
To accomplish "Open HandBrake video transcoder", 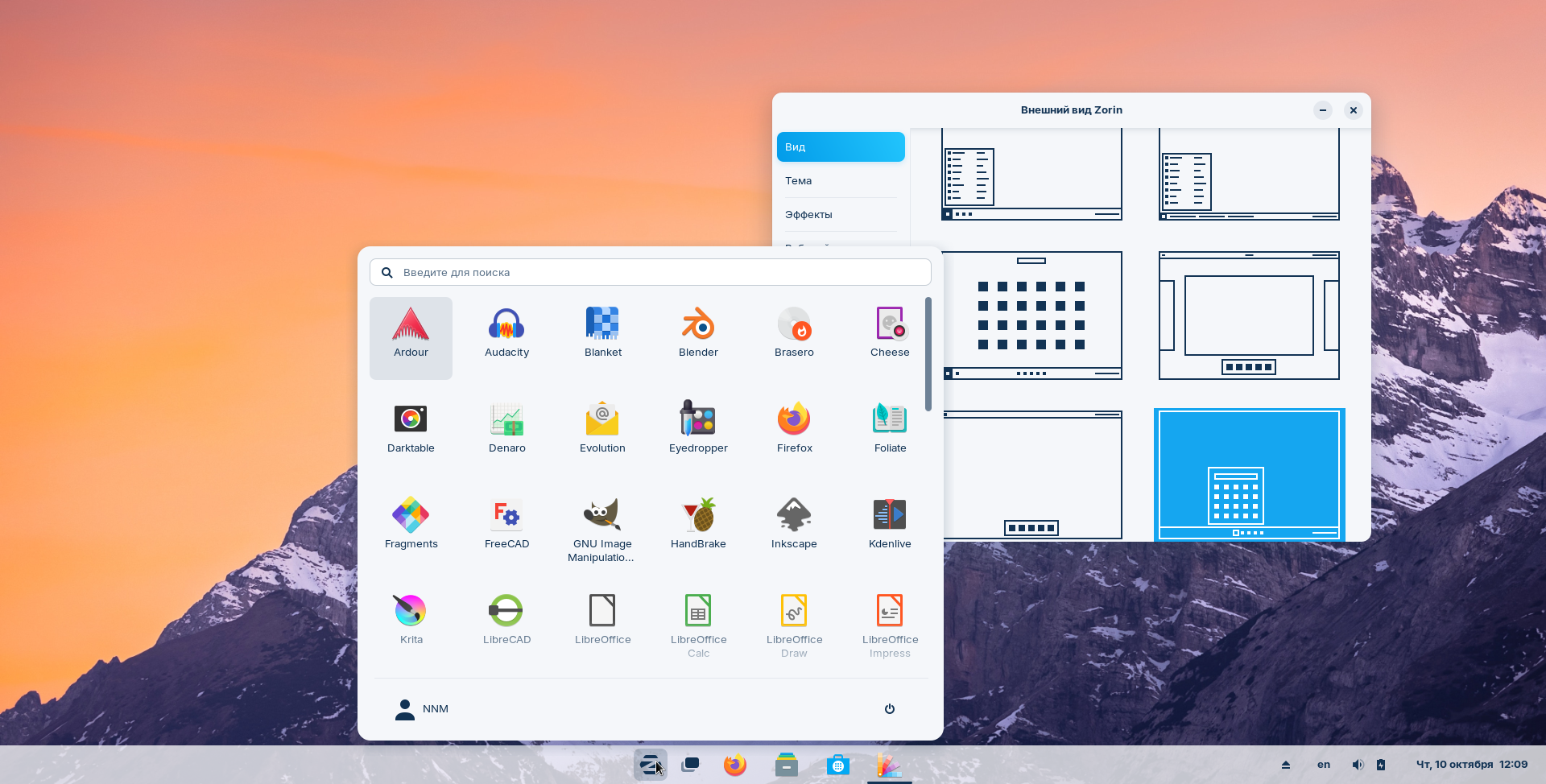I will pyautogui.click(x=698, y=530).
